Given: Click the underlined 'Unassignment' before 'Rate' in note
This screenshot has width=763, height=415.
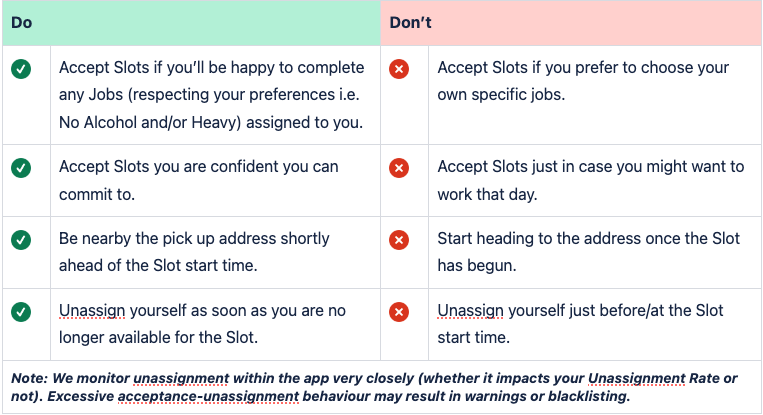Looking at the screenshot, I should coord(636,379).
